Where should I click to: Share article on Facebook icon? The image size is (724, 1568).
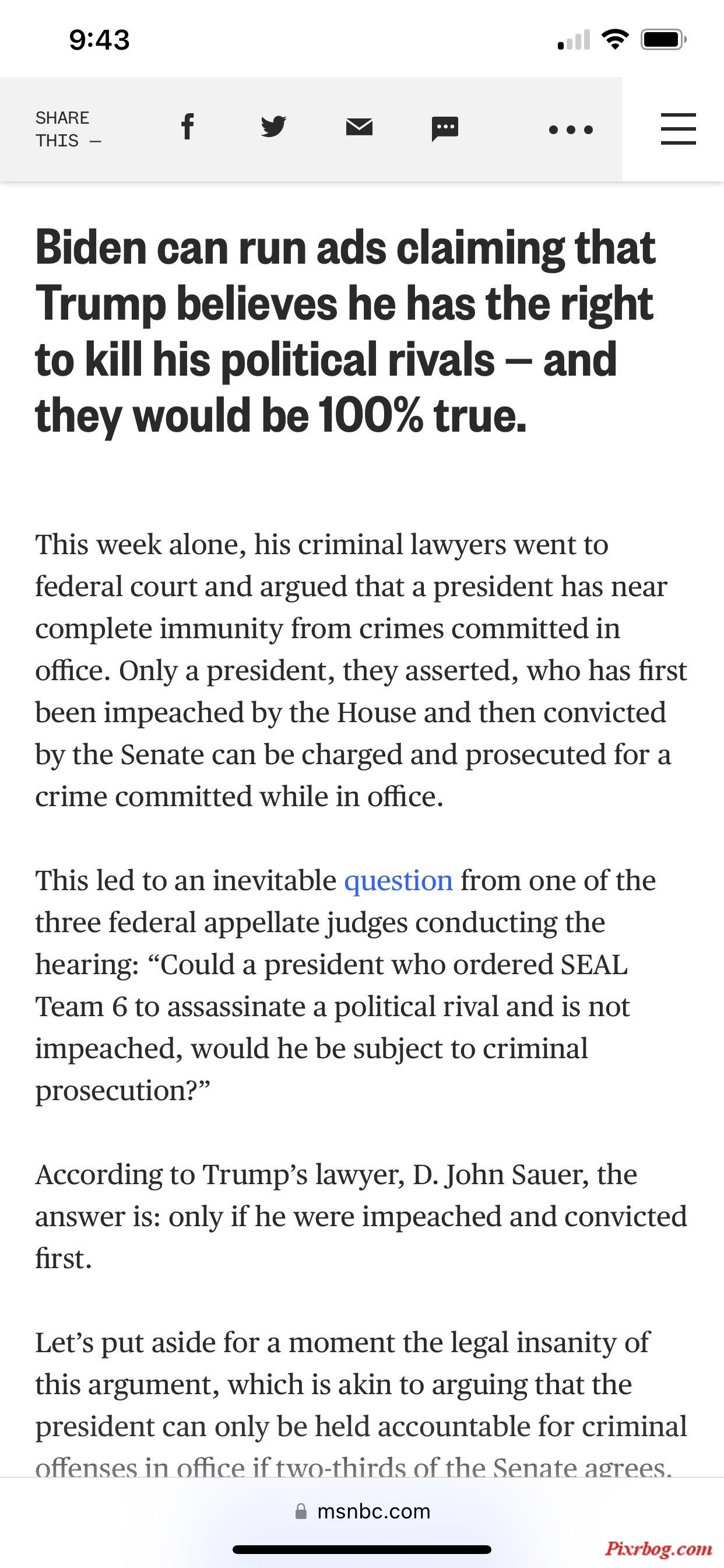[188, 127]
